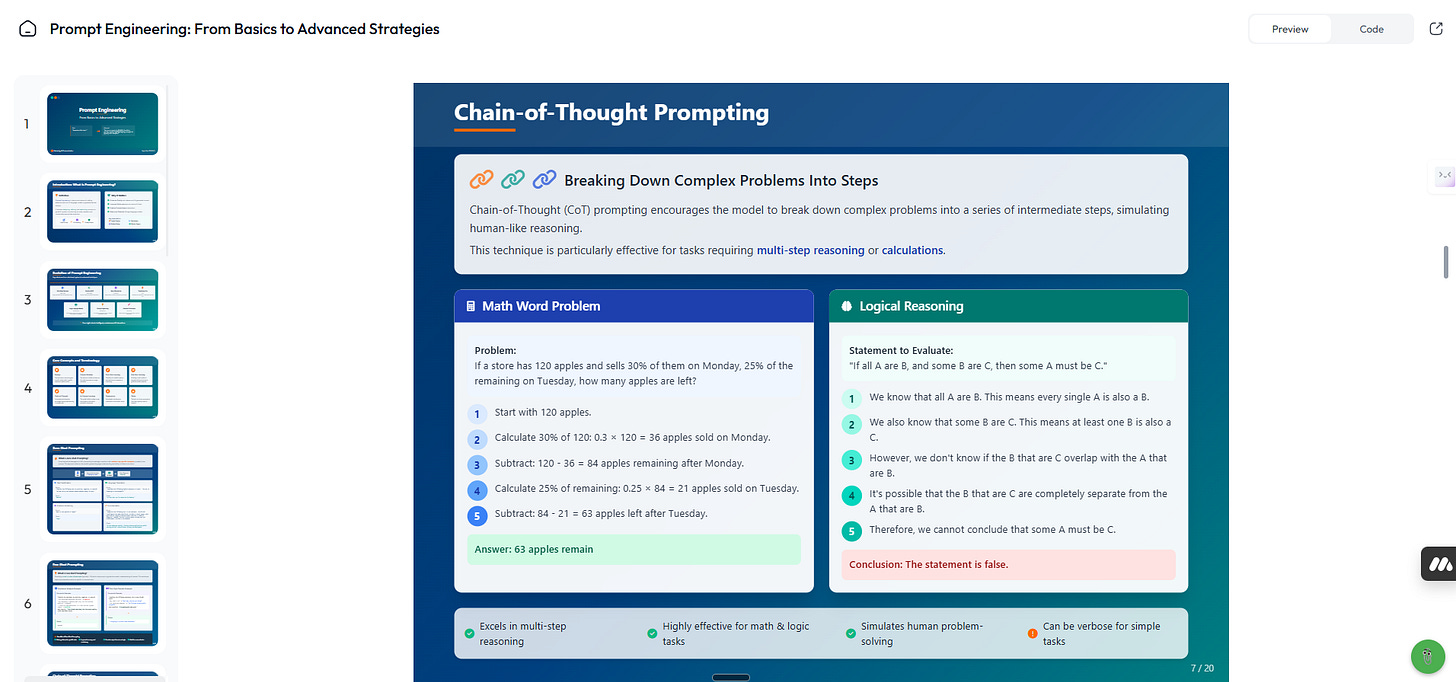The height and width of the screenshot is (682, 1456).
Task: Select the orange chain link icon on the slide
Action: pyautogui.click(x=482, y=179)
